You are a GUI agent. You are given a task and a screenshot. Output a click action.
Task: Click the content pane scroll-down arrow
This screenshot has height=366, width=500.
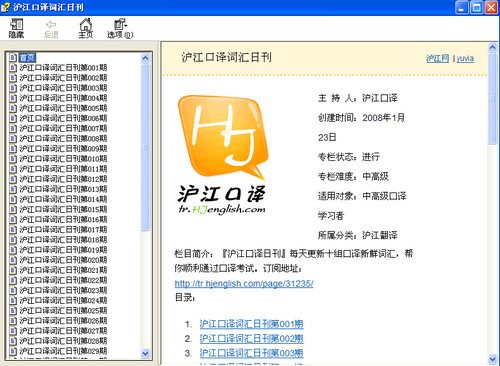tap(493, 359)
